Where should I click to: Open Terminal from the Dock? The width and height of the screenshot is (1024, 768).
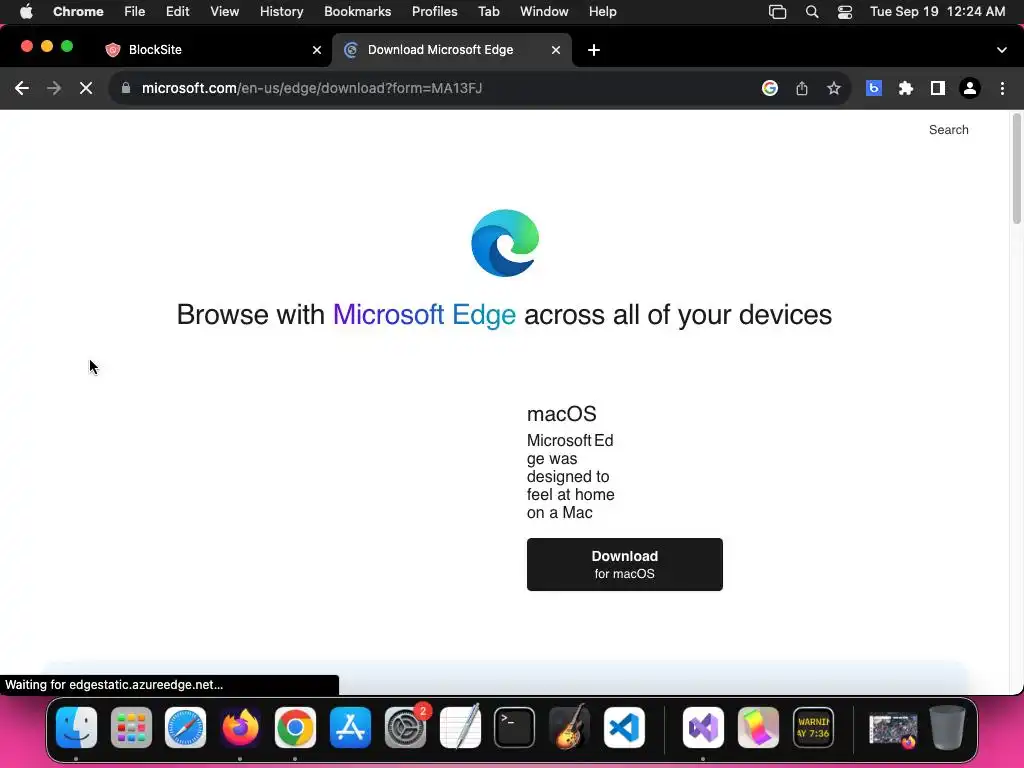(x=515, y=728)
